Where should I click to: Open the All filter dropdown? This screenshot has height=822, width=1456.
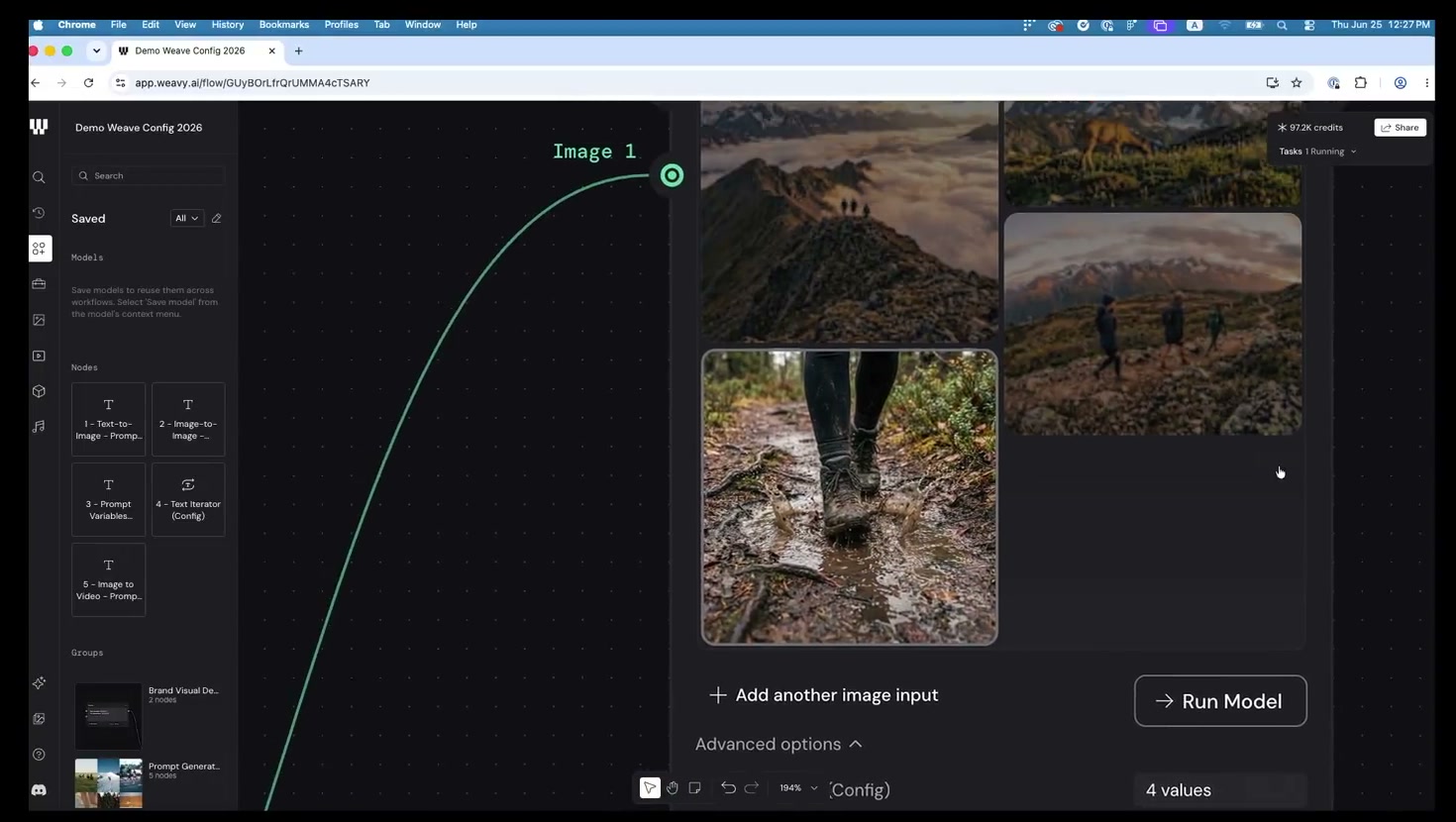coord(186,218)
